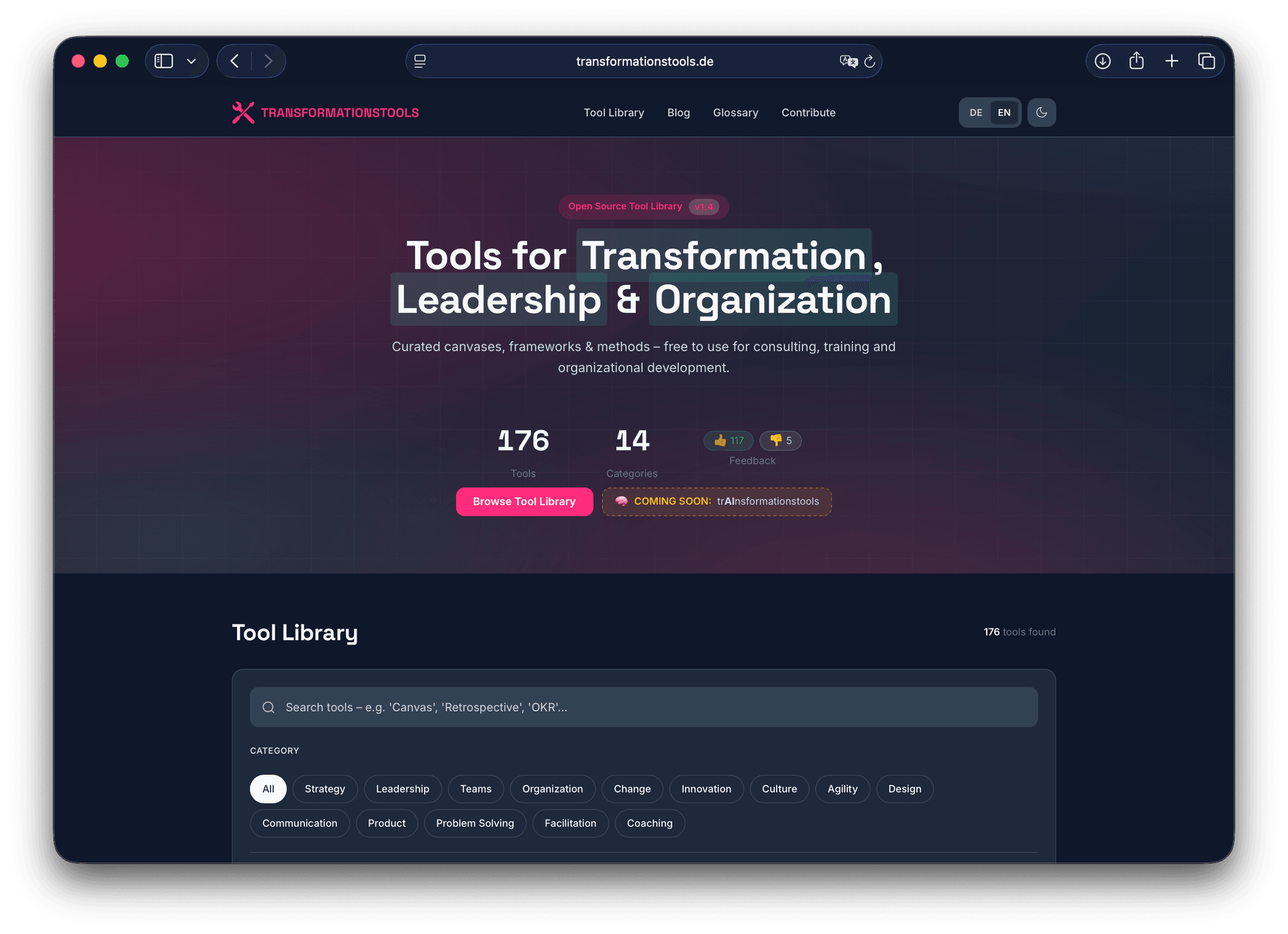Minimize window with yellow traffic light
1288x934 pixels.
coord(100,61)
